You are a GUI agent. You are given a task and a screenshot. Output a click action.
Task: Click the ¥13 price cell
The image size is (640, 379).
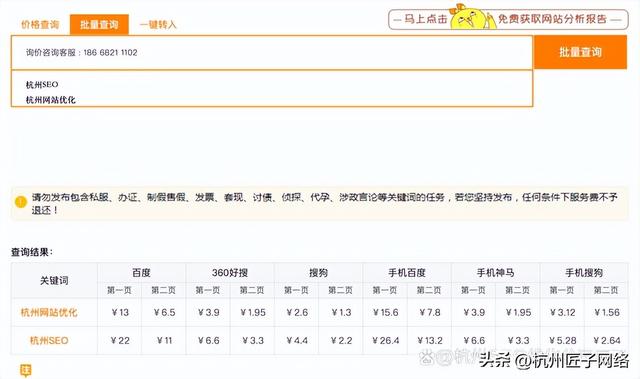click(120, 313)
